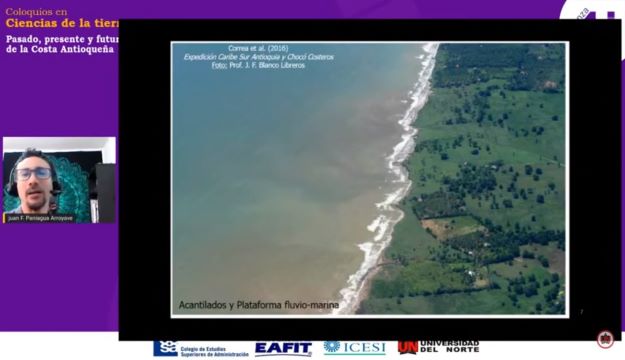Click the de la Costa Antioqueña line
Screen dimensions: 625x360
coord(60,49)
